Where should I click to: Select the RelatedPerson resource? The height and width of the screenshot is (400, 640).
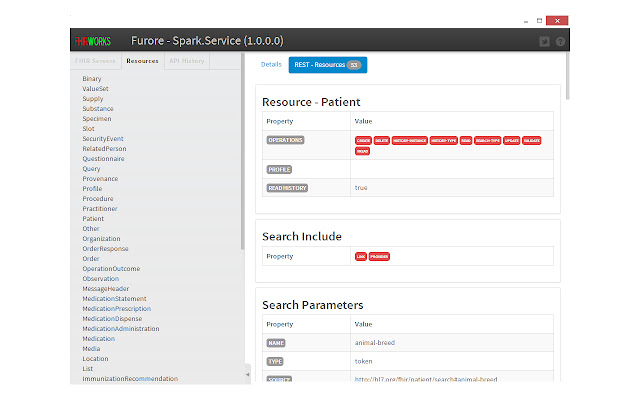pyautogui.click(x=104, y=149)
